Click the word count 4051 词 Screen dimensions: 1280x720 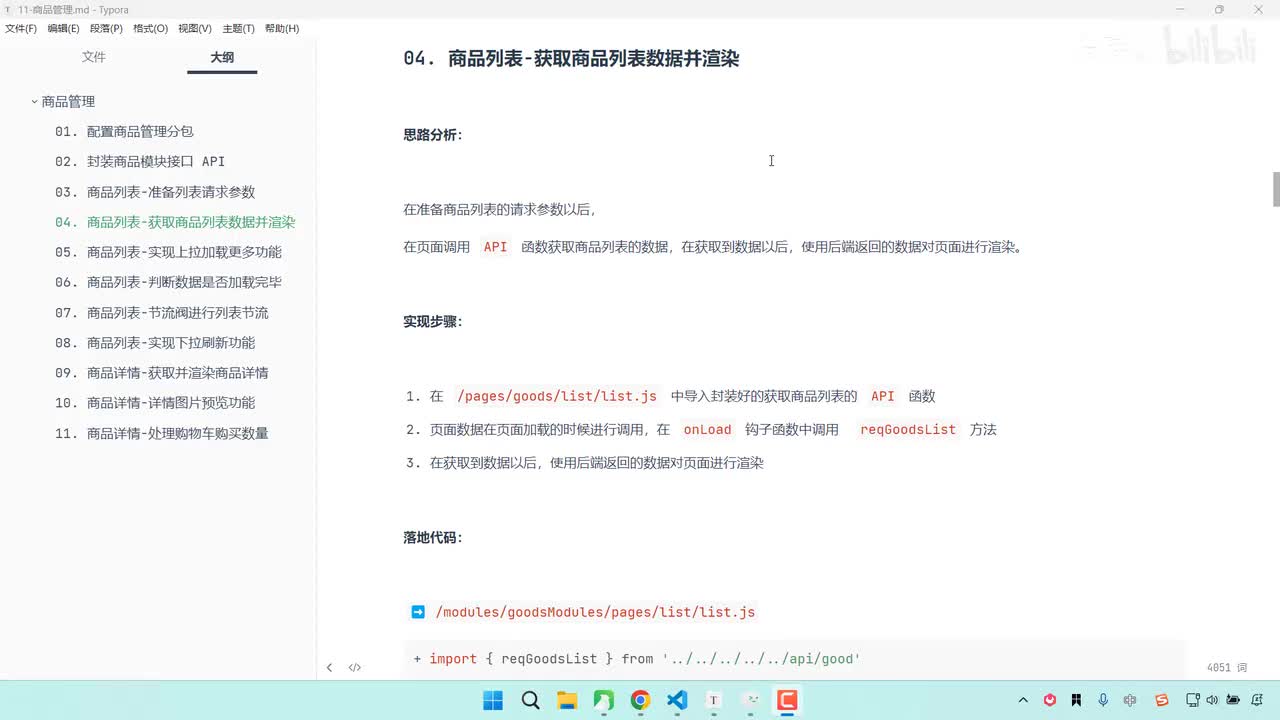click(1227, 667)
